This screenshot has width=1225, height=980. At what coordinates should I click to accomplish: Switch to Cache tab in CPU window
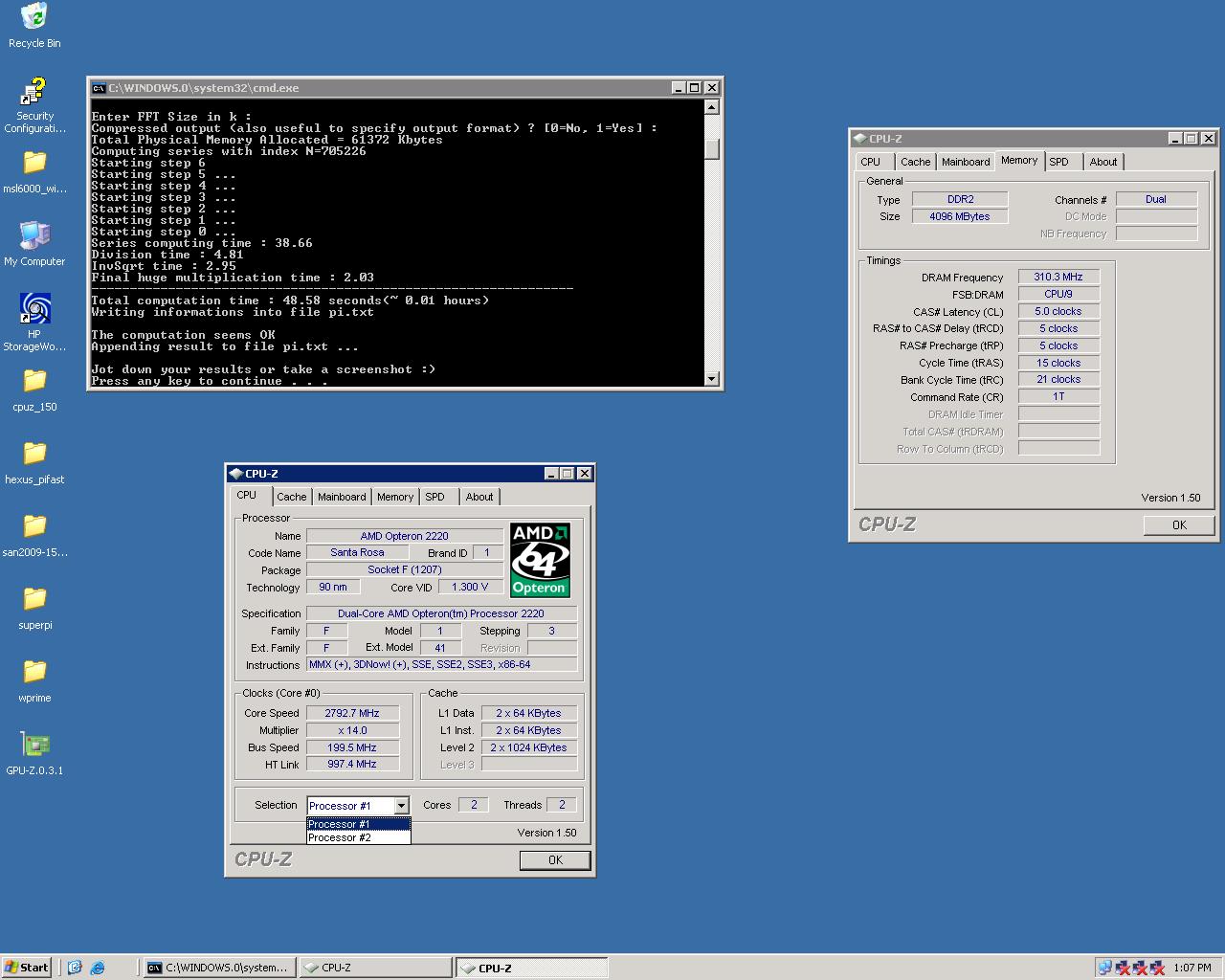click(x=292, y=497)
